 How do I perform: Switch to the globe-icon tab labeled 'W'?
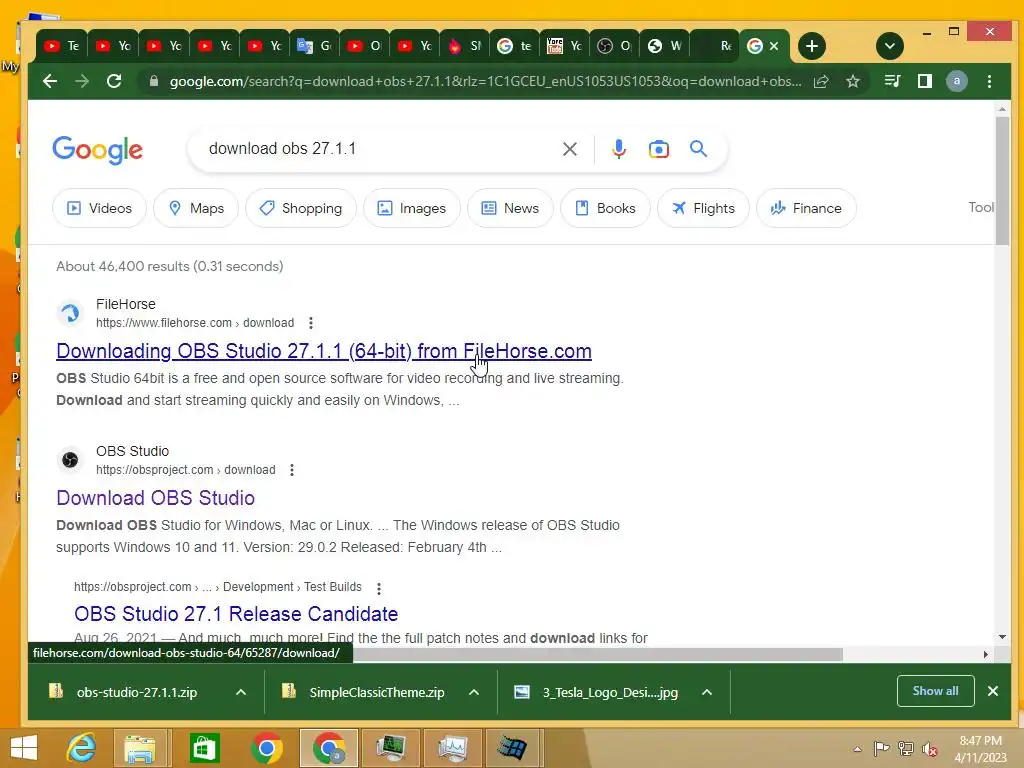pyautogui.click(x=664, y=46)
